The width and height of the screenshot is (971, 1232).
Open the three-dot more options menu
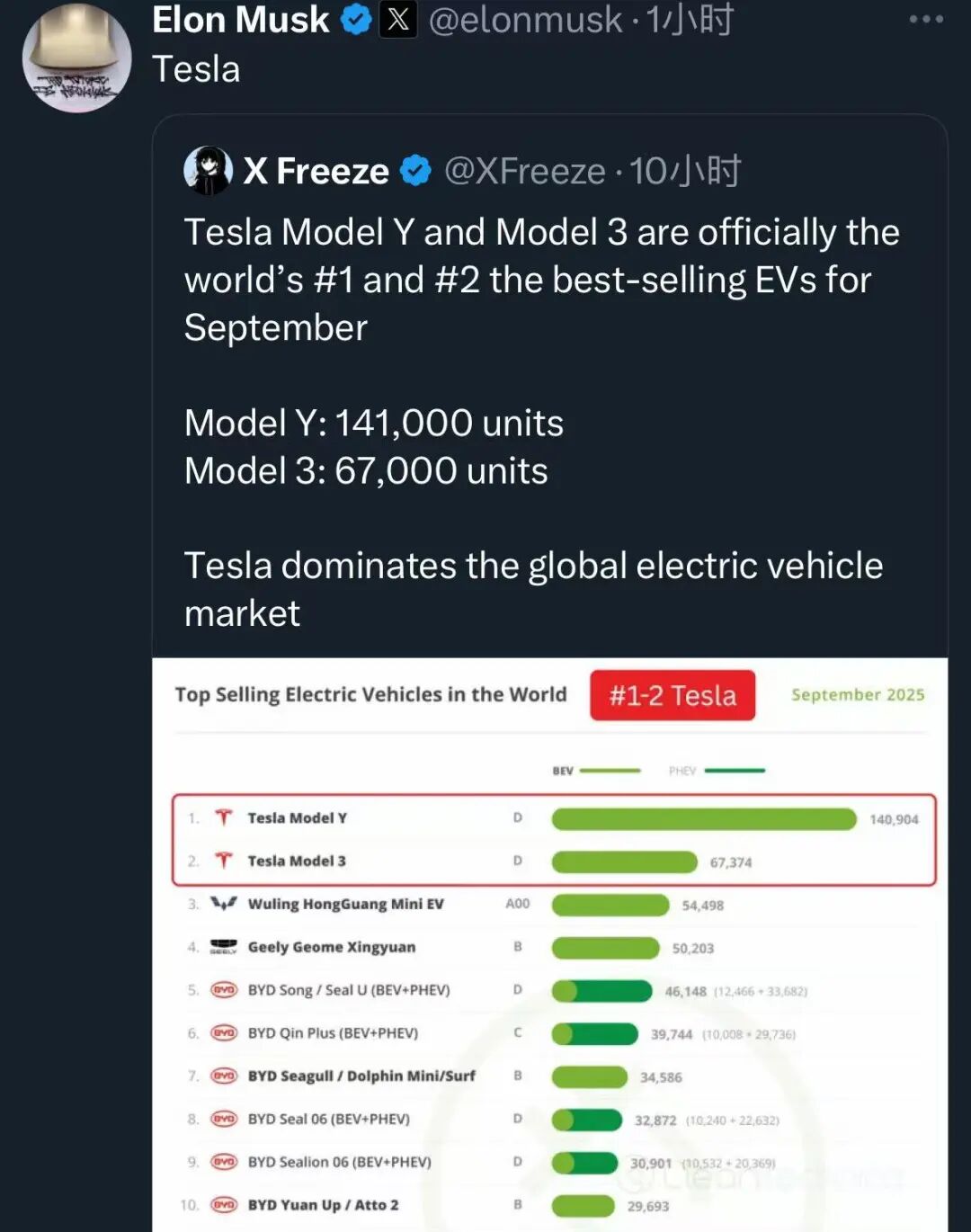click(926, 19)
